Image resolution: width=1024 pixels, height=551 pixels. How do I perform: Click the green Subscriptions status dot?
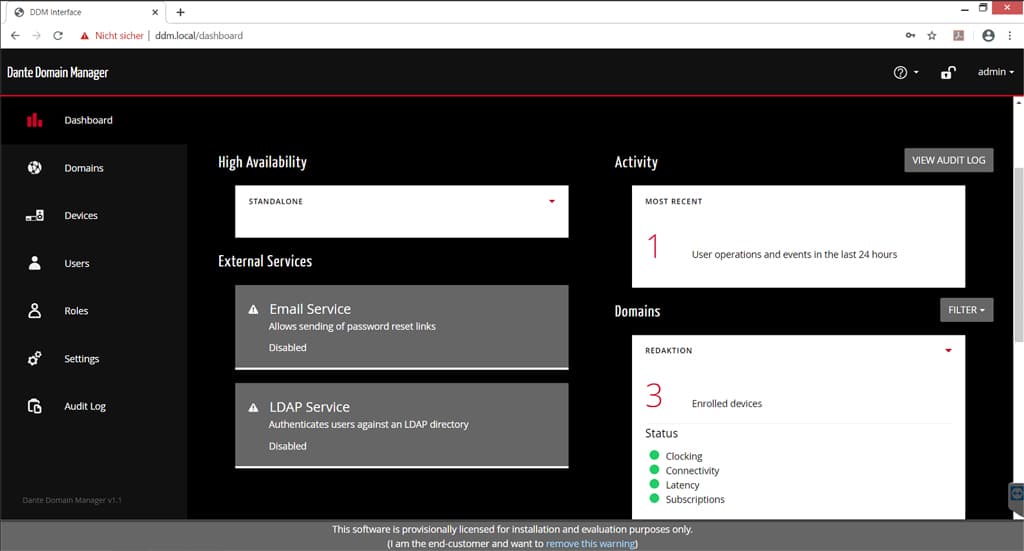[654, 498]
